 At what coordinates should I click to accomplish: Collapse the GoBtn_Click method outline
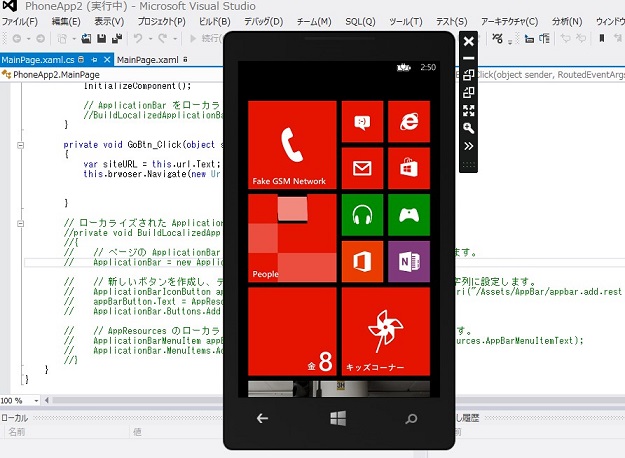tap(20, 145)
